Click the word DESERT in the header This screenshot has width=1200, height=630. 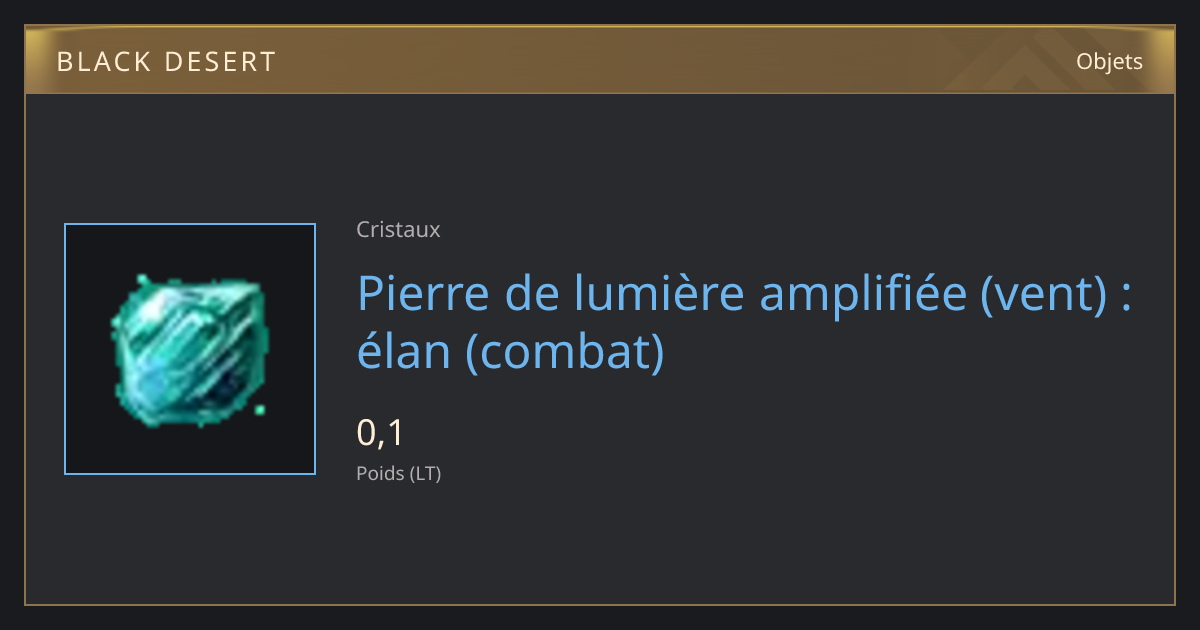(221, 62)
